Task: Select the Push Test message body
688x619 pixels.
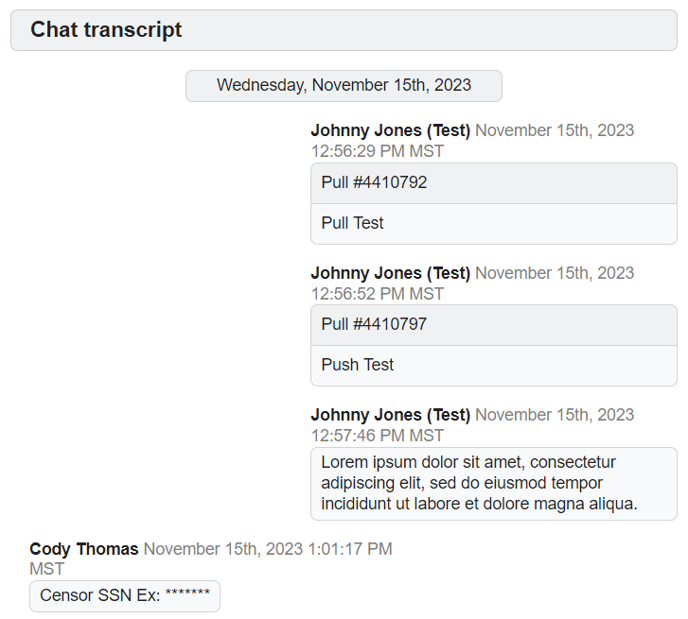Action: pos(357,365)
